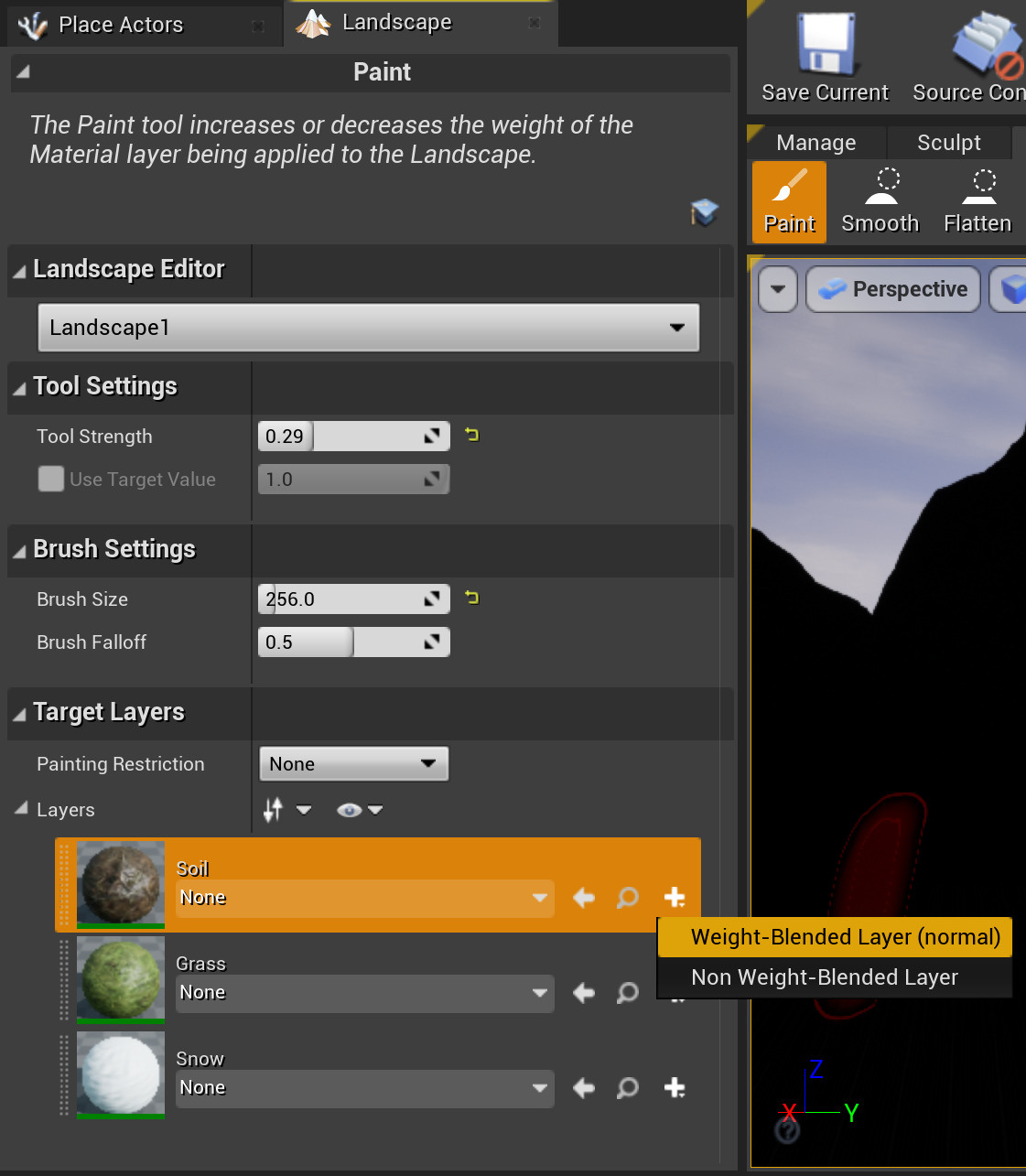The image size is (1026, 1176).
Task: Add a new layer info to Snow
Action: pyautogui.click(x=675, y=1088)
